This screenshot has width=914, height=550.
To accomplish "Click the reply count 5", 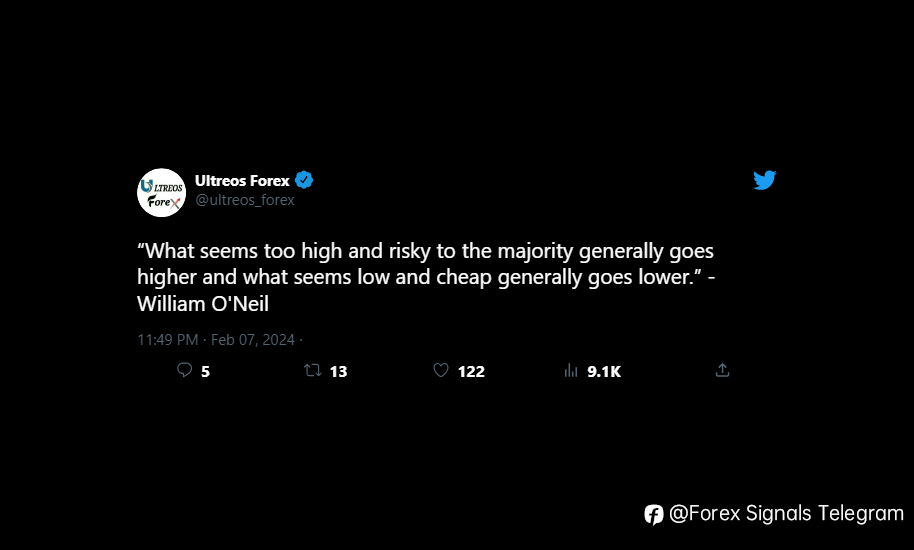I will (205, 372).
